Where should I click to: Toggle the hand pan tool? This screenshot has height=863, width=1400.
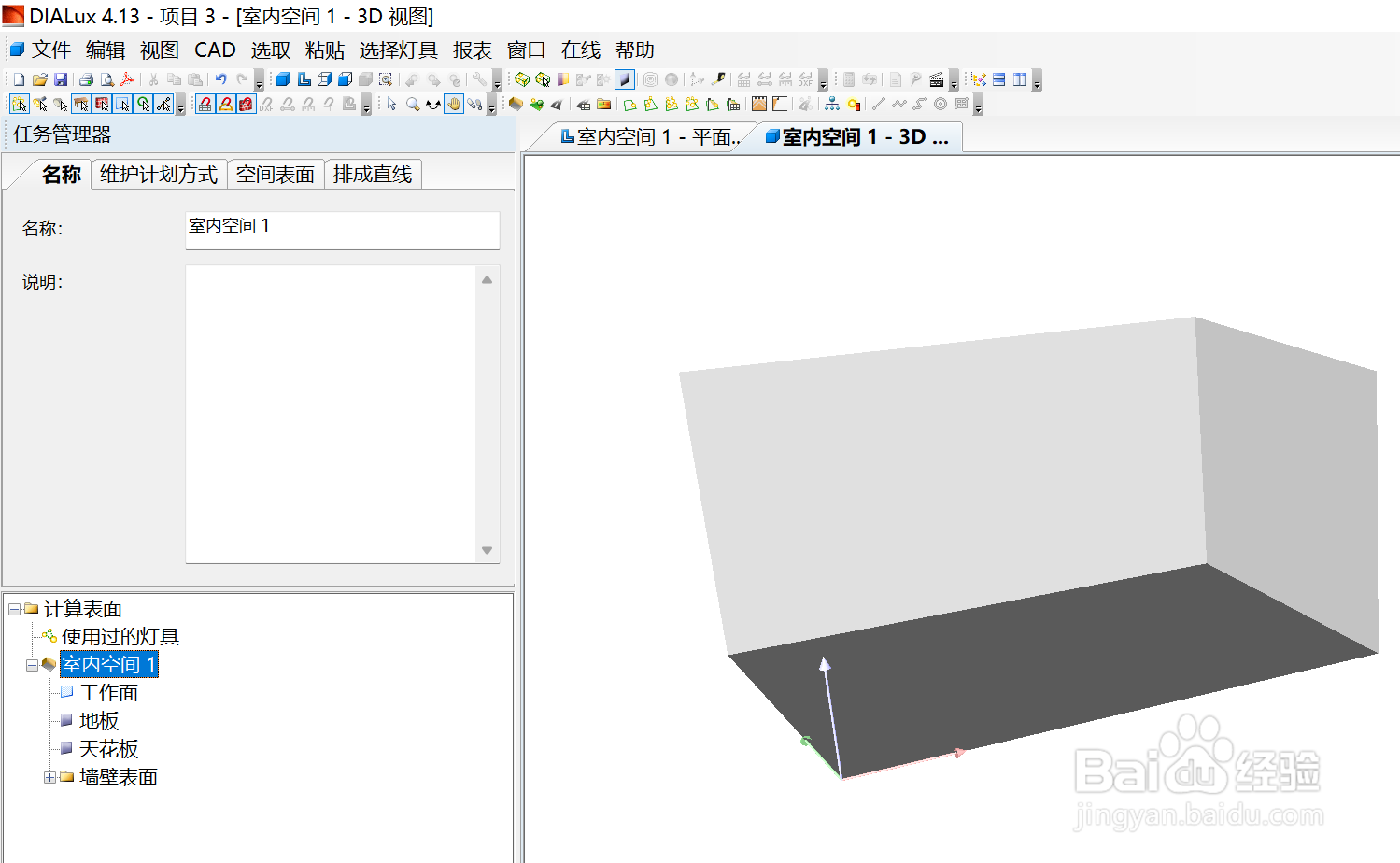pyautogui.click(x=454, y=104)
